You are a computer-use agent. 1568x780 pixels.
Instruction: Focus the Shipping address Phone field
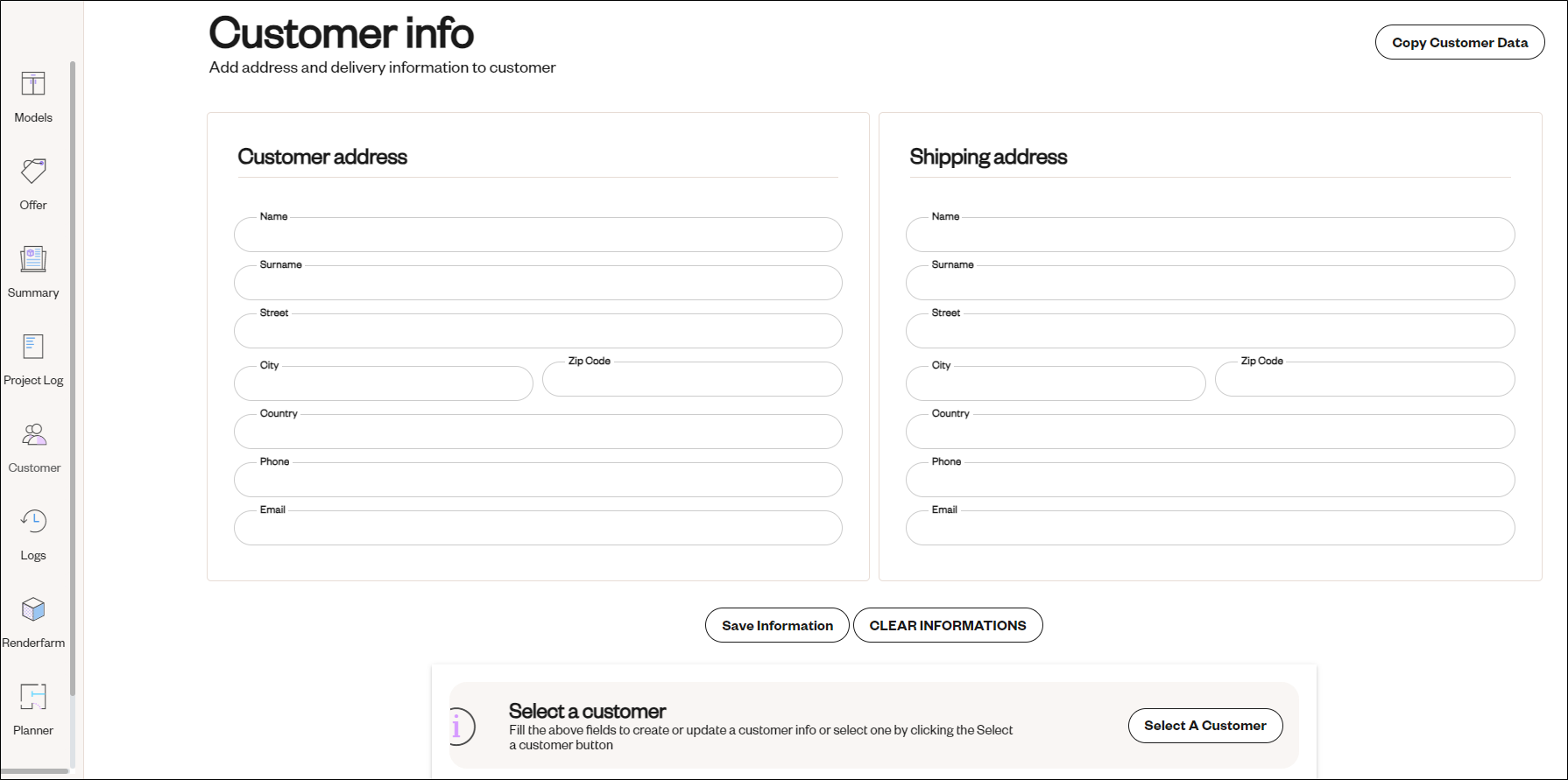pyautogui.click(x=1210, y=480)
